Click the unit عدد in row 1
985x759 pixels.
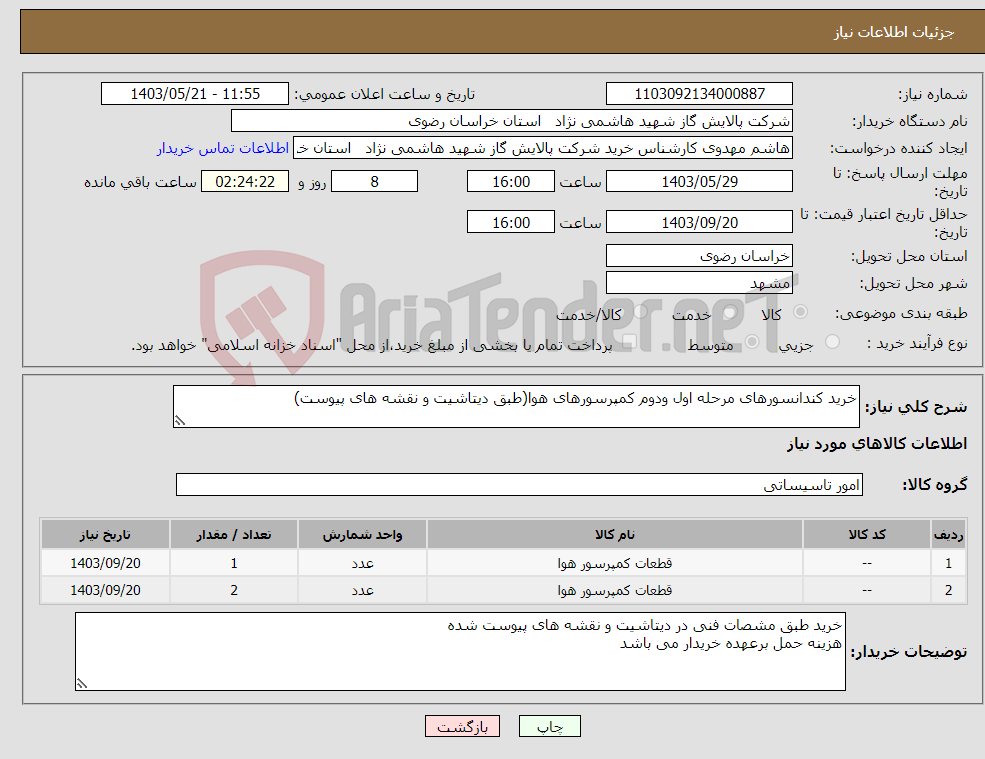click(x=362, y=564)
